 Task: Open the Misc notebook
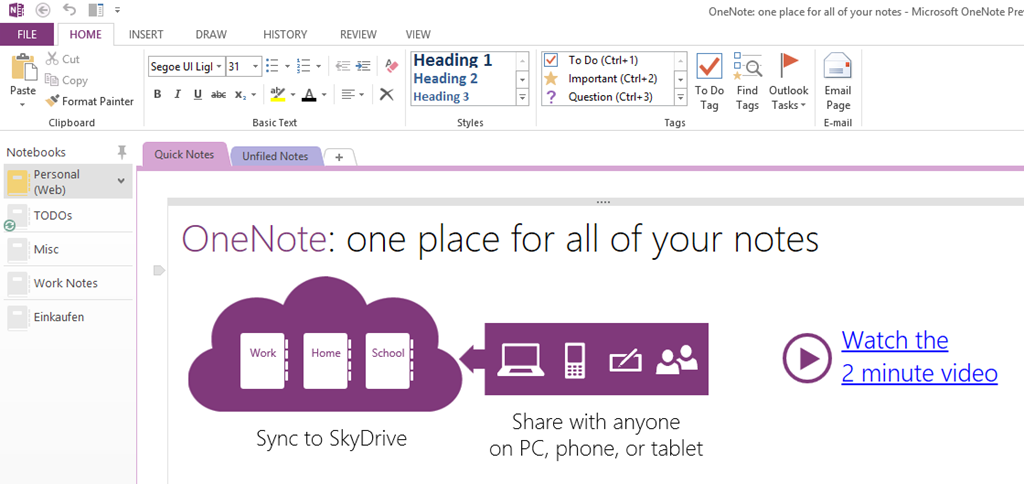point(68,249)
